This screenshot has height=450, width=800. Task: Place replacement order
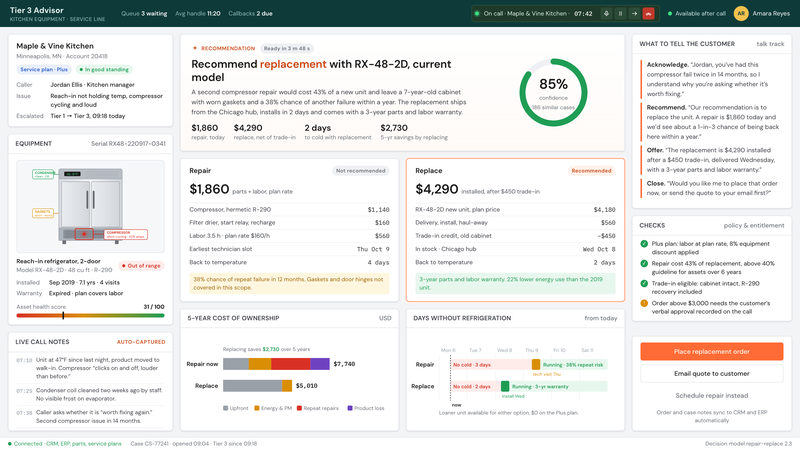coord(711,352)
